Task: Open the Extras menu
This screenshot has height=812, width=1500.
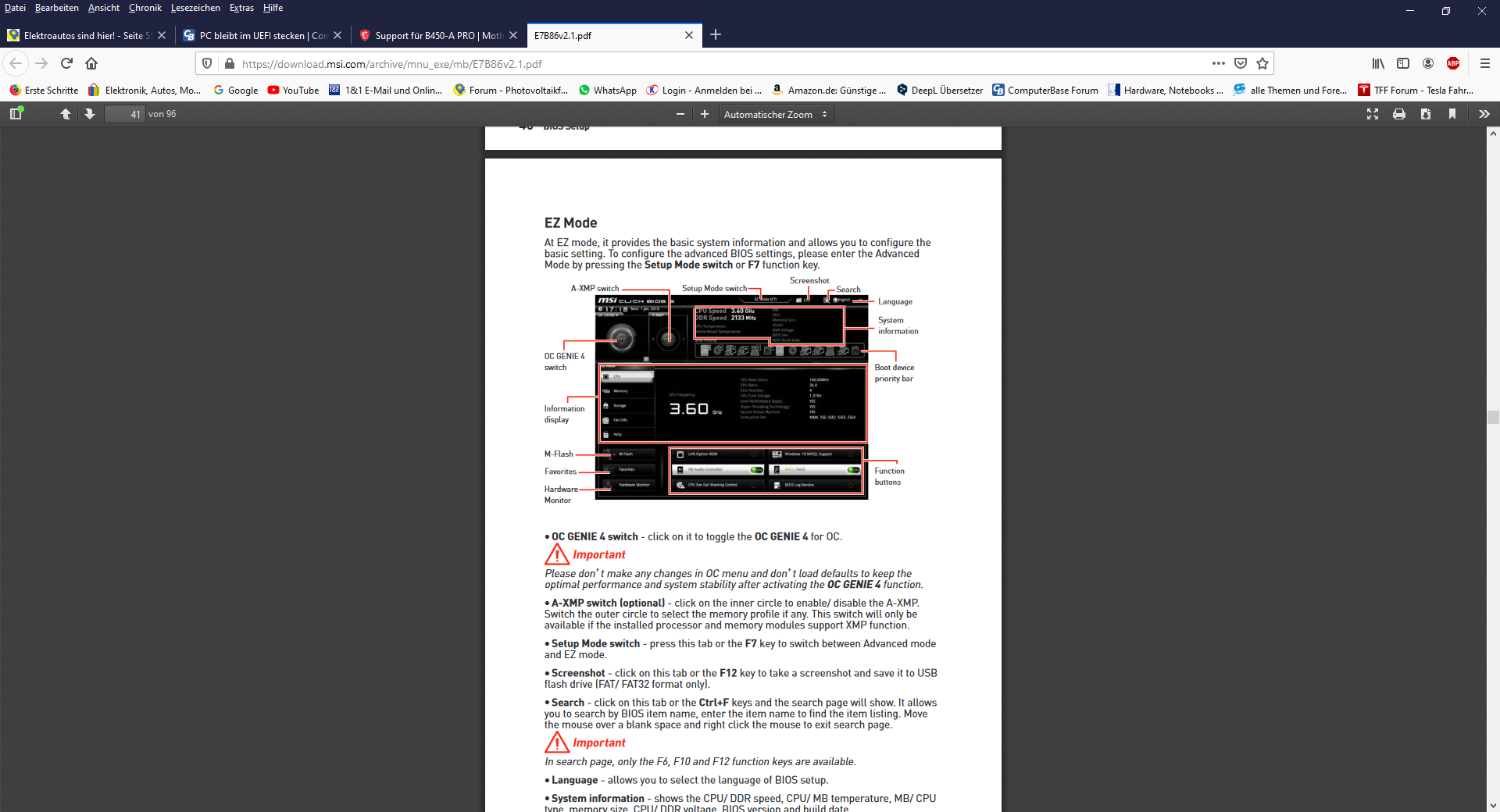Action: [x=241, y=8]
